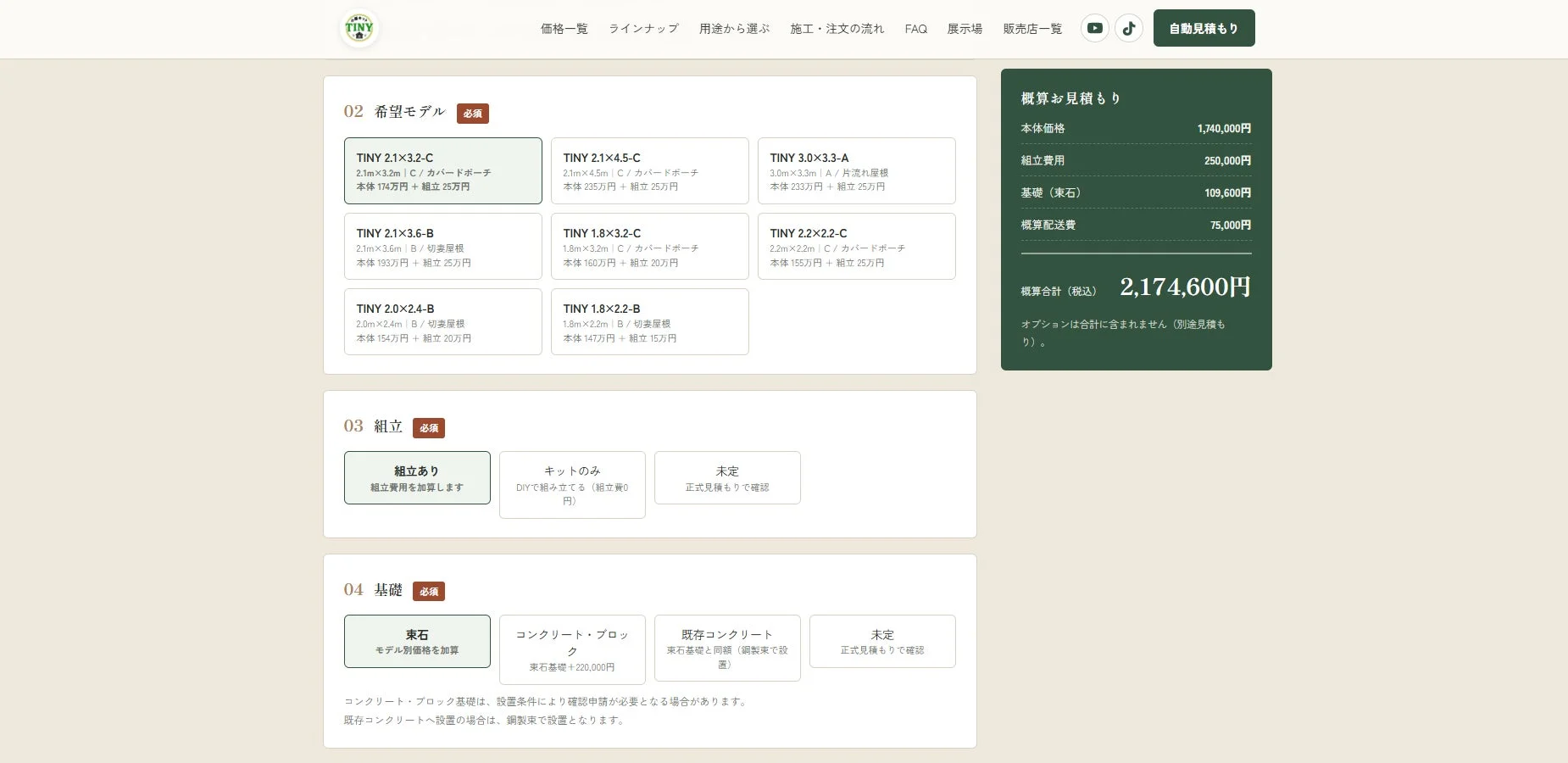Open 販売店一覧 navigation link

pos(1032,29)
